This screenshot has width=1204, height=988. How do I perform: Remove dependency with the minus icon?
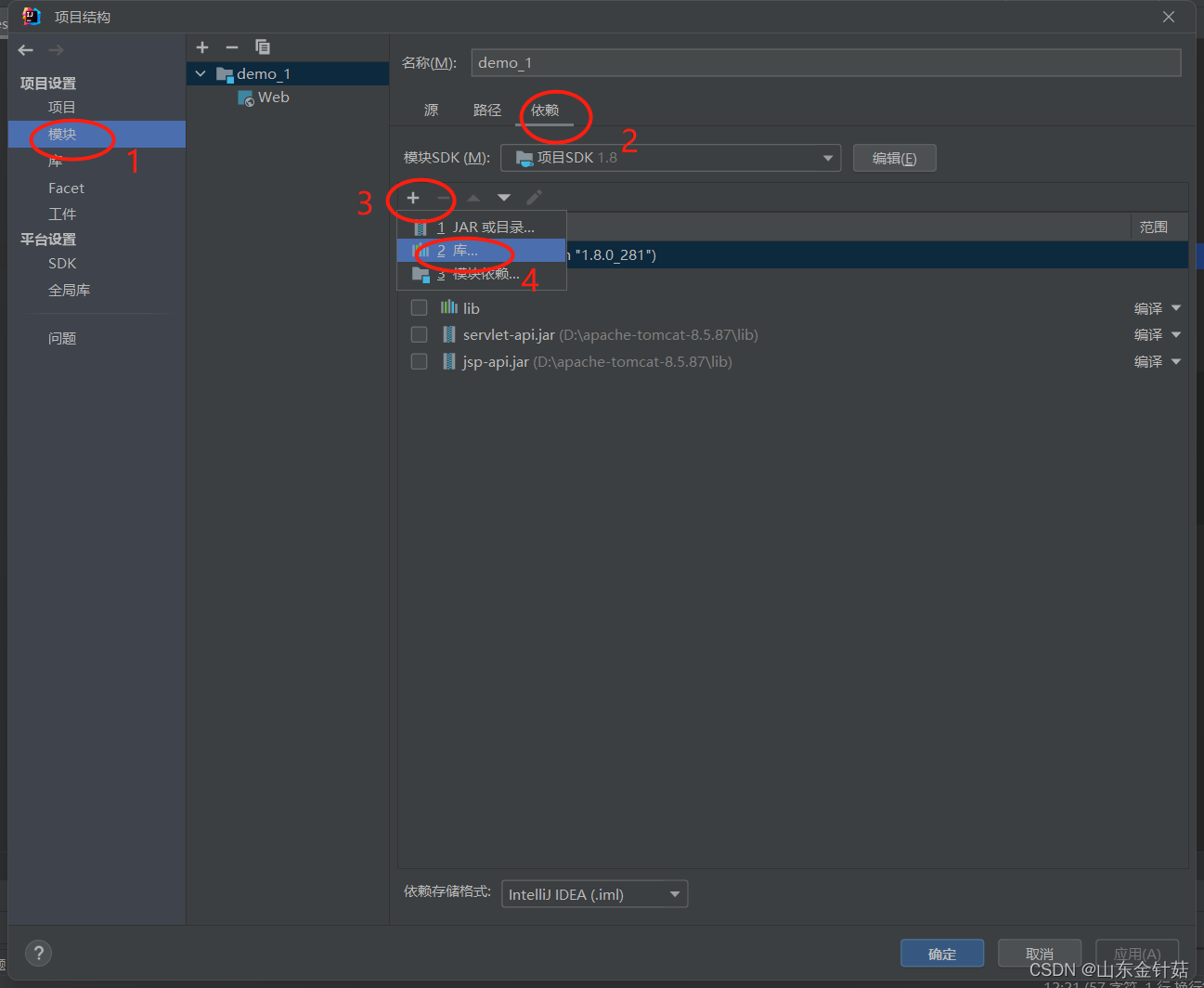[444, 198]
